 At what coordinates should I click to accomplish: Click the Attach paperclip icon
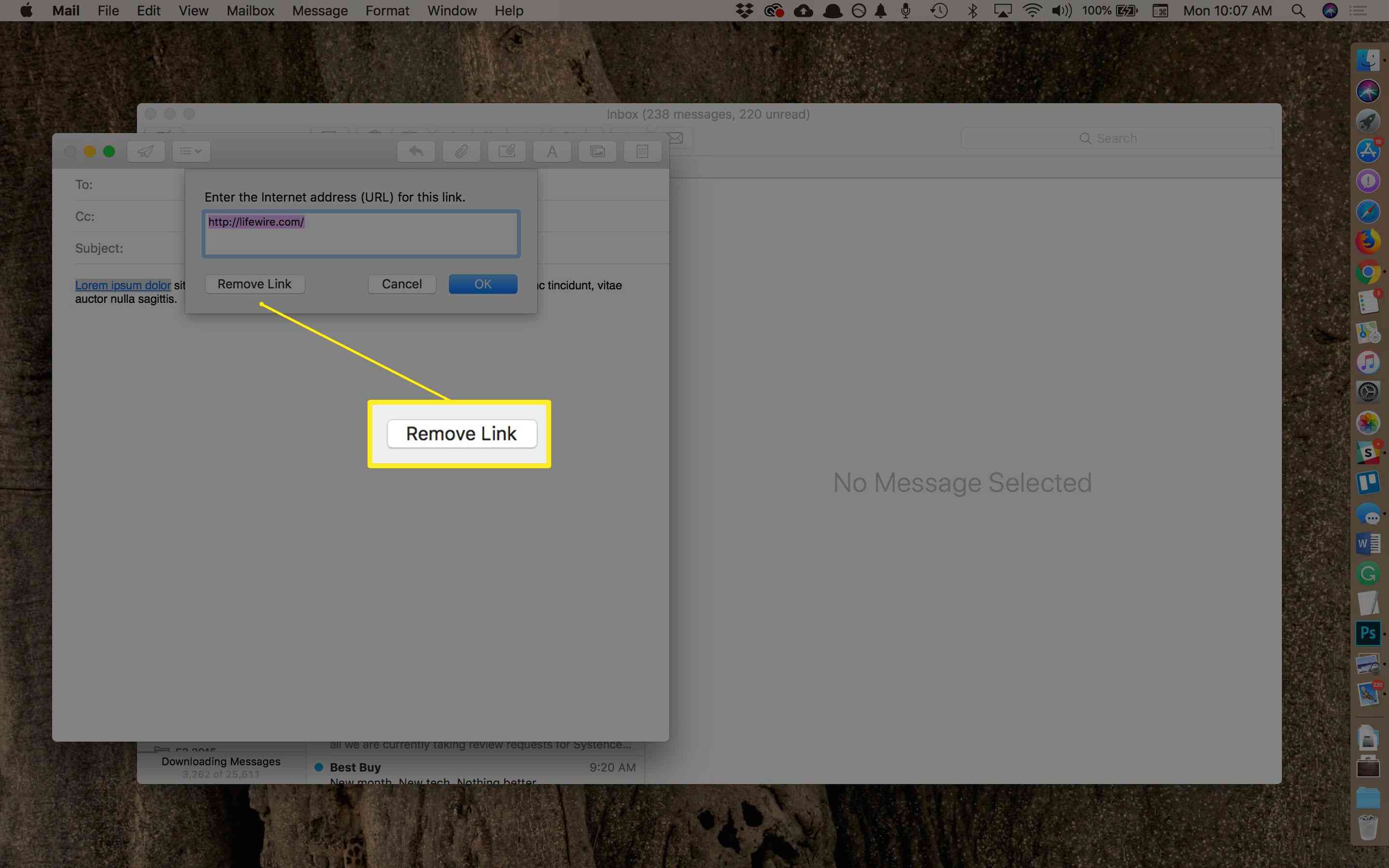pyautogui.click(x=462, y=151)
